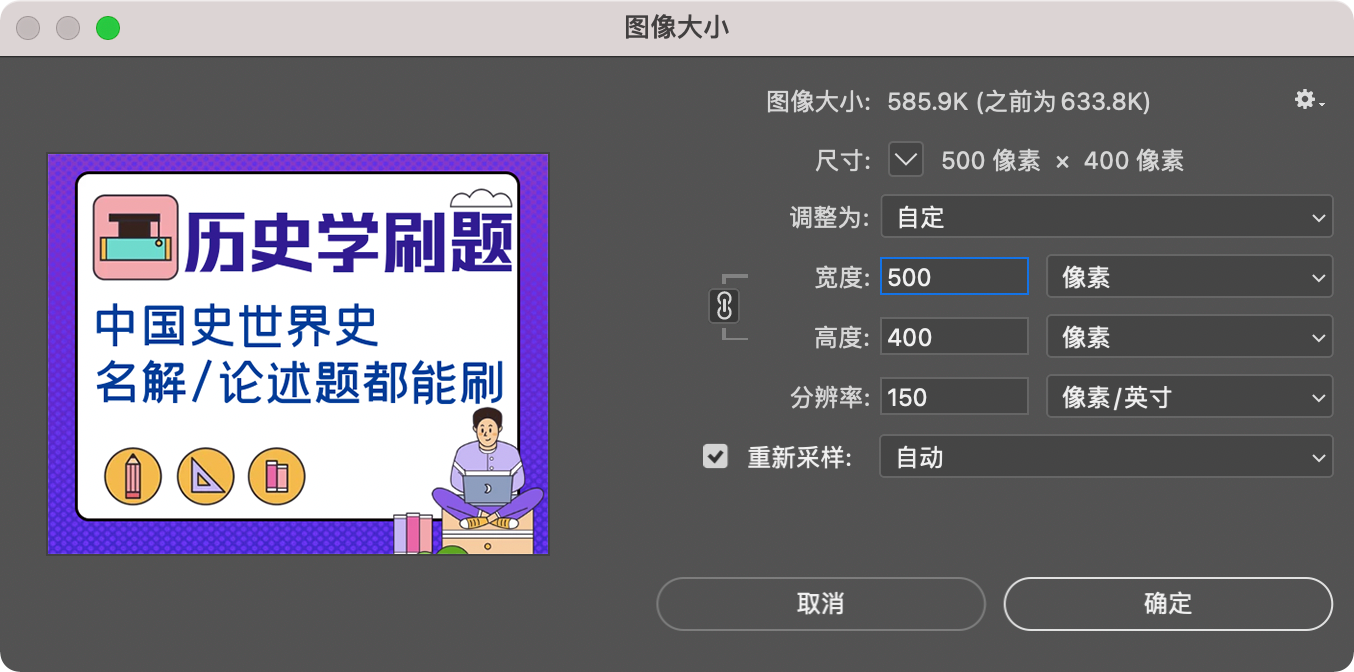Toggle the constrain proportions chain link
The width and height of the screenshot is (1354, 672).
coord(724,306)
